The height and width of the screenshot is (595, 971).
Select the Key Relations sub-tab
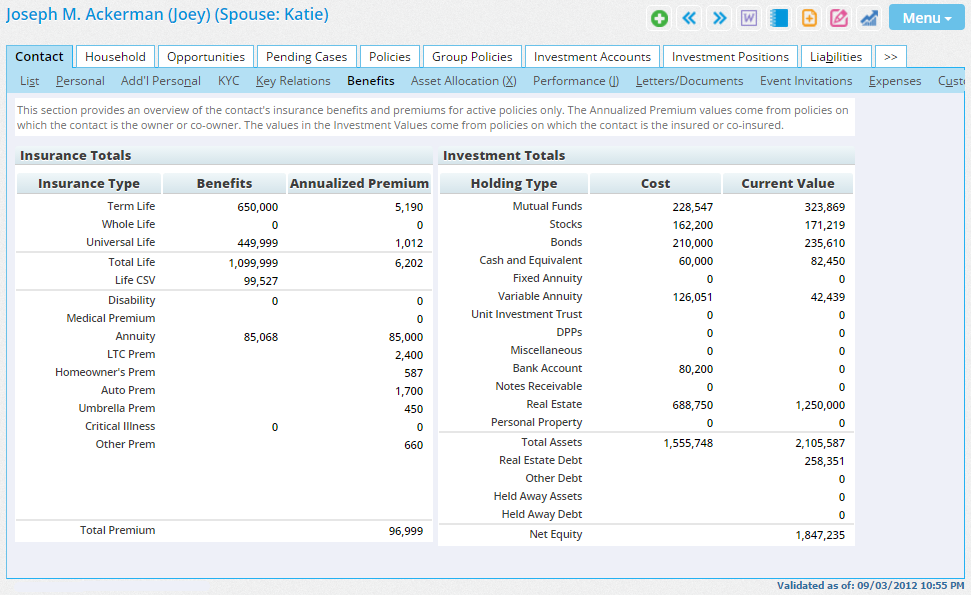click(293, 81)
